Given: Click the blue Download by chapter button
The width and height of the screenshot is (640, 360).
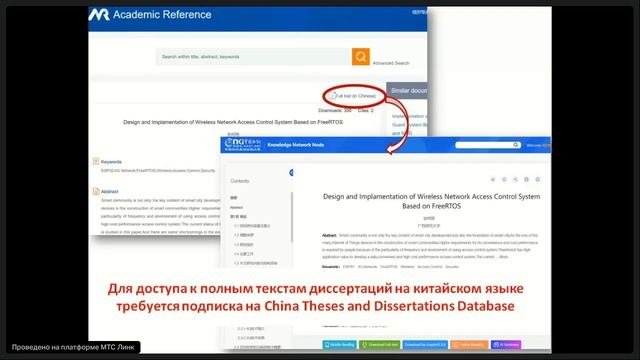Looking at the screenshot, I should click(x=425, y=345).
